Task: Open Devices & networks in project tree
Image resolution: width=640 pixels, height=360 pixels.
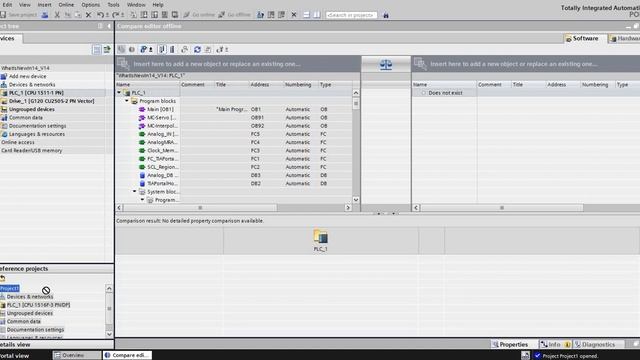Action: pos(32,84)
